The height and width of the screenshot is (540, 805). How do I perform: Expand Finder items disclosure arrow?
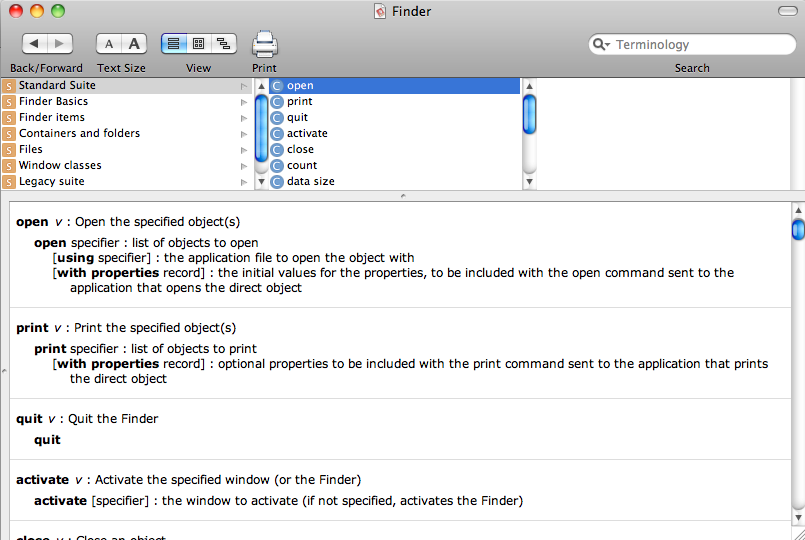click(x=244, y=118)
